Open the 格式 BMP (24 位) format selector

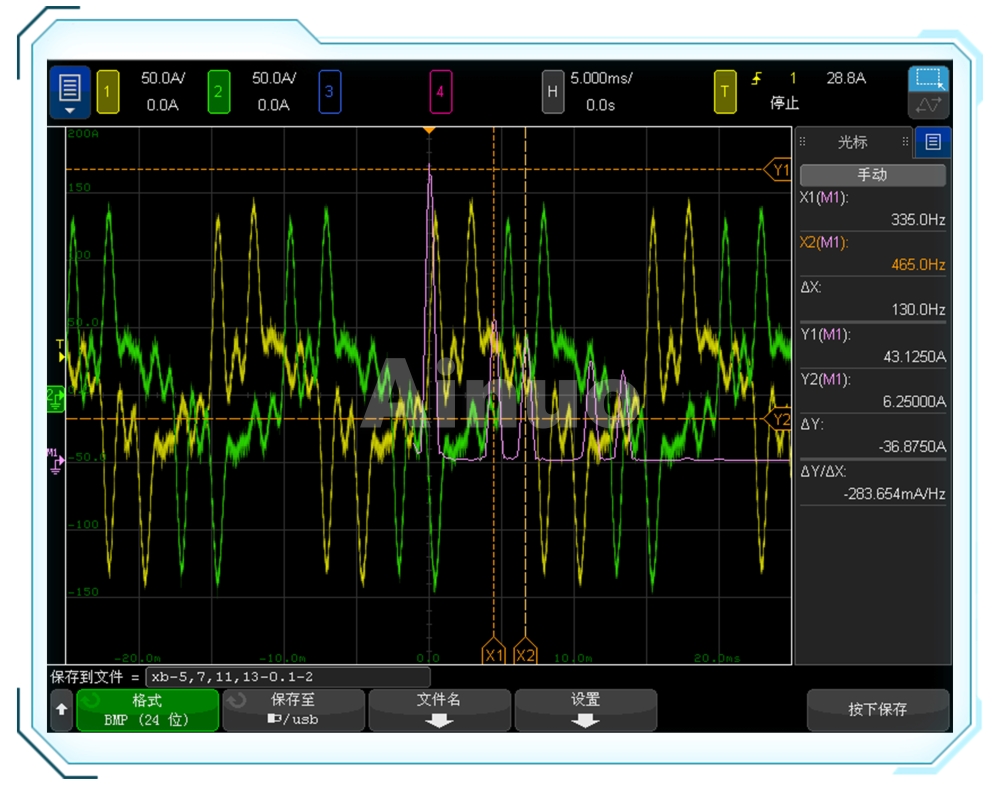pos(147,710)
